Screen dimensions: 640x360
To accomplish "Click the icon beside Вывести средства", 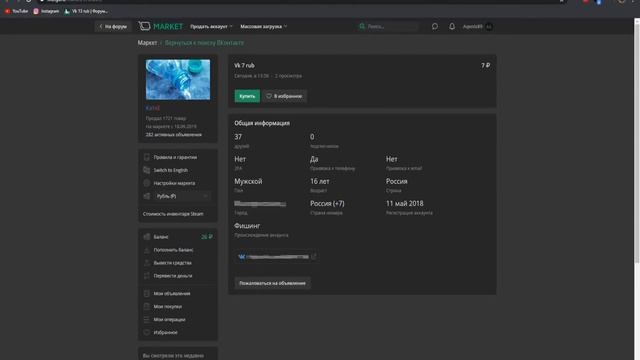I will click(x=147, y=263).
